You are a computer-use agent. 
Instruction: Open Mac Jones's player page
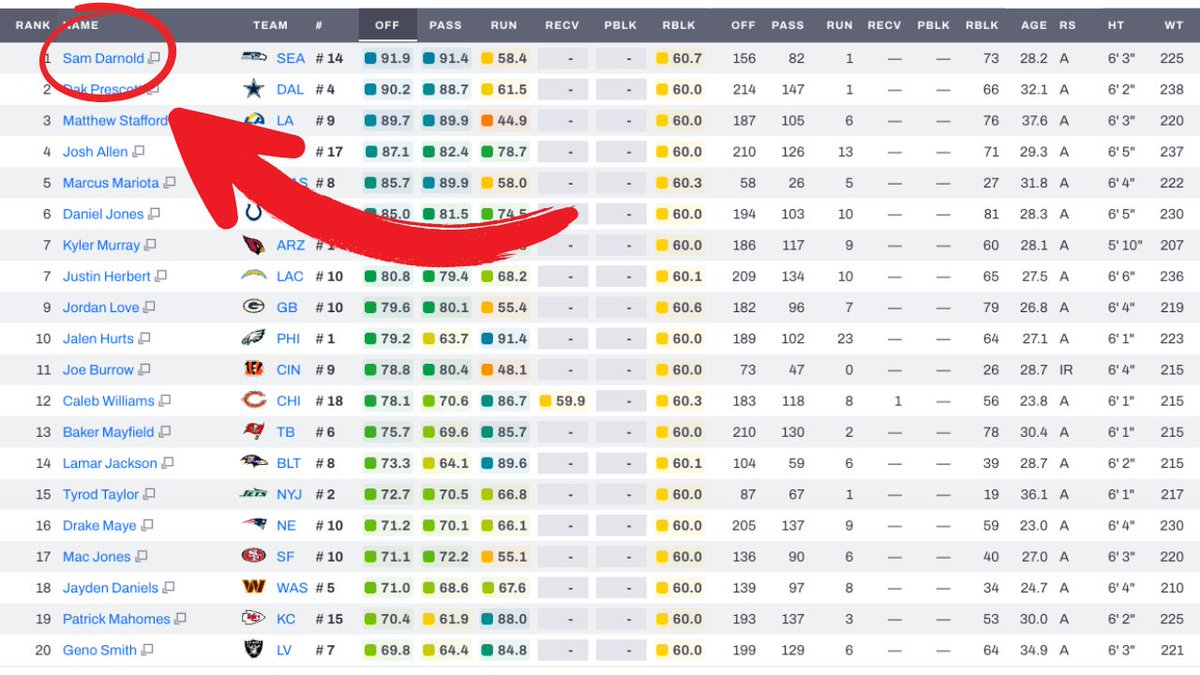pyautogui.click(x=97, y=557)
